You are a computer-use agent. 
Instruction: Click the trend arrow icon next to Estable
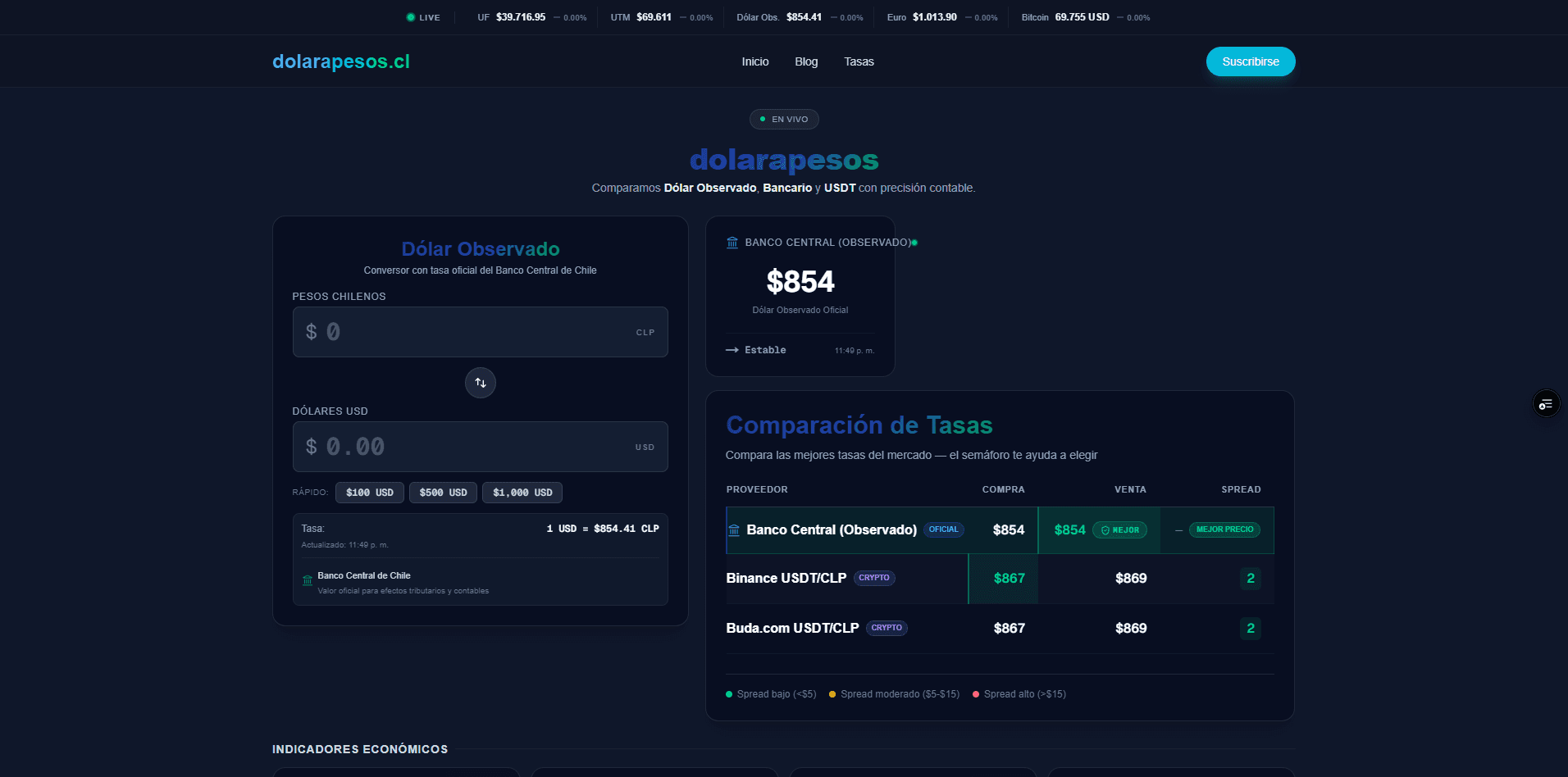click(732, 350)
